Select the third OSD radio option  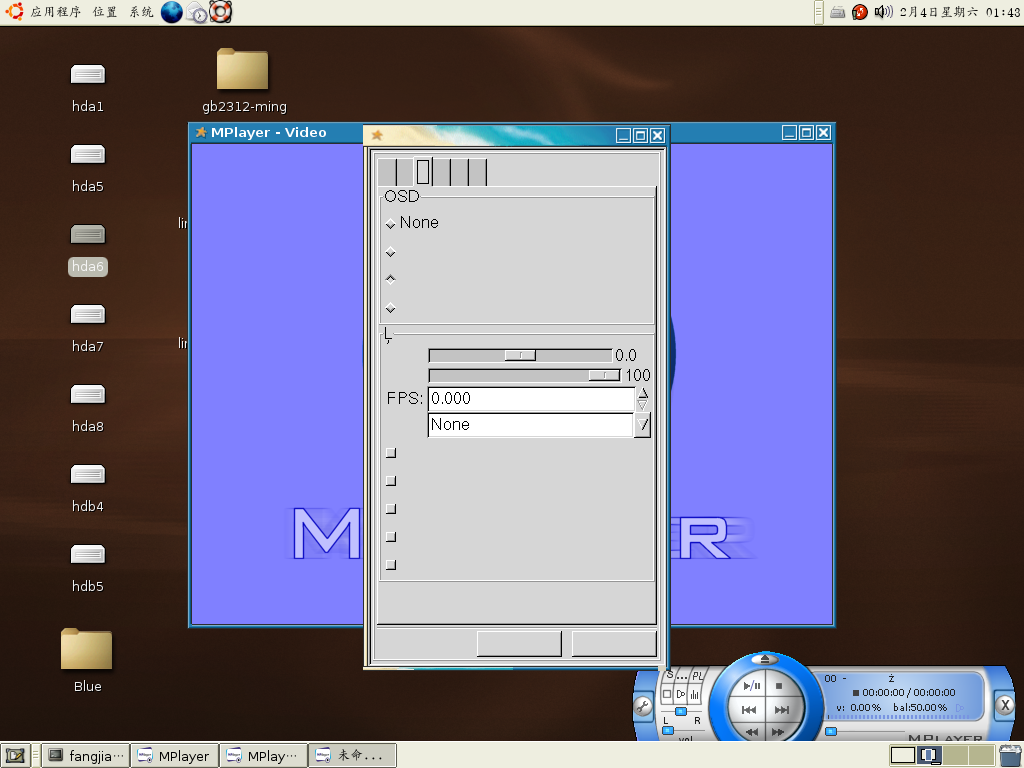[391, 280]
